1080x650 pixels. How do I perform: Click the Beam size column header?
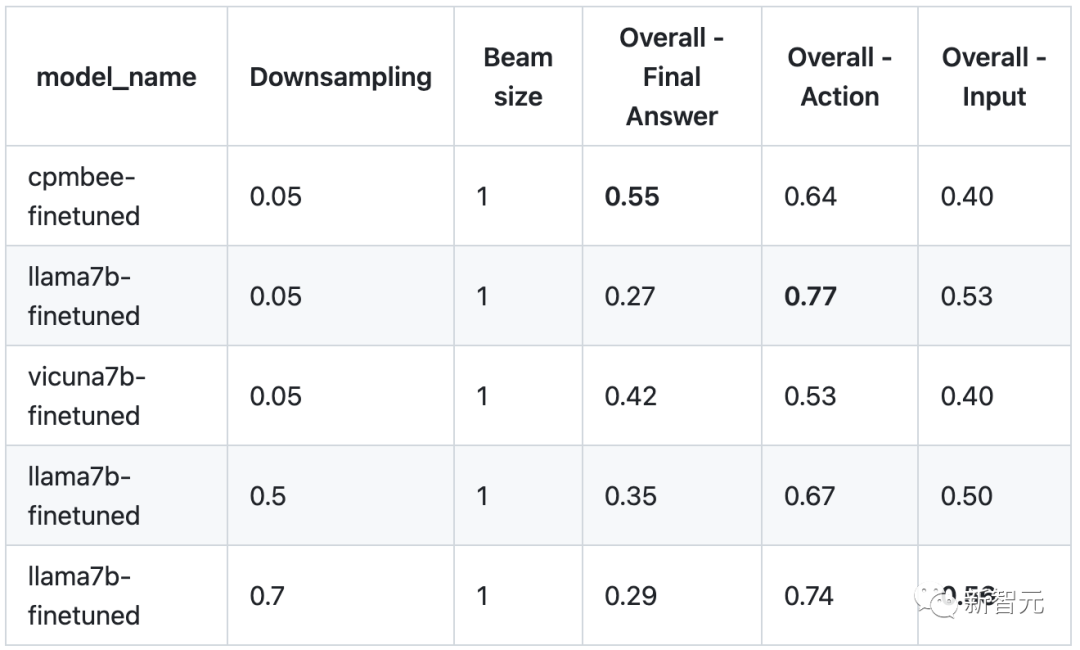coord(518,77)
